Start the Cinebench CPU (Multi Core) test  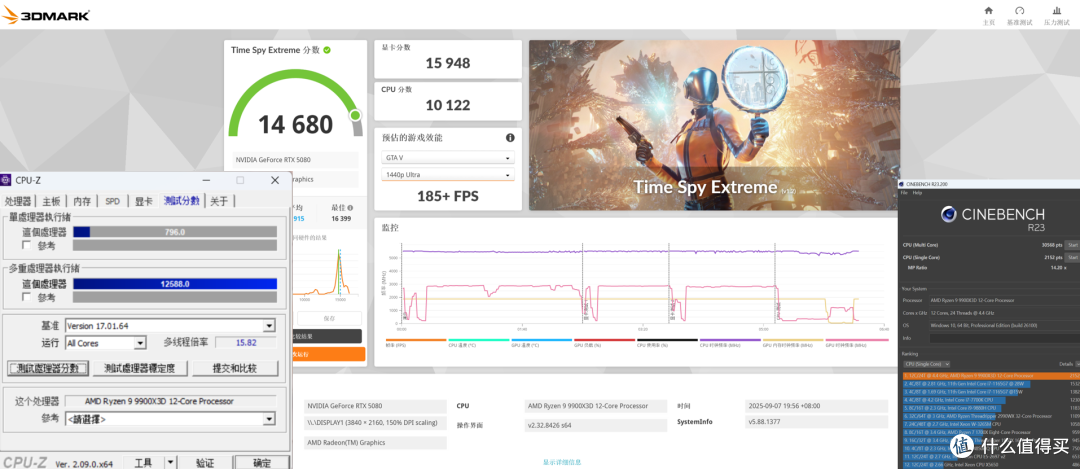1072,244
